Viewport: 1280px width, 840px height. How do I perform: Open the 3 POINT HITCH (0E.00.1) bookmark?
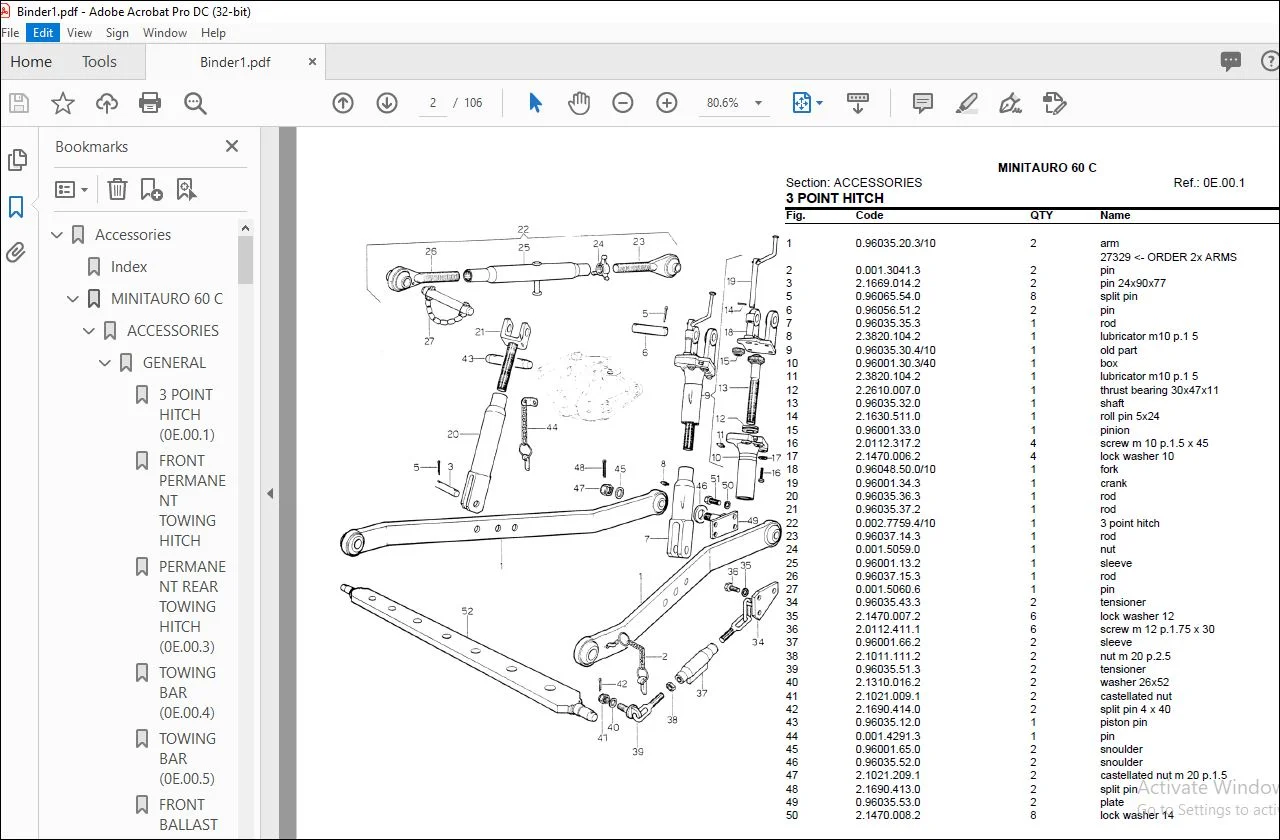click(187, 415)
